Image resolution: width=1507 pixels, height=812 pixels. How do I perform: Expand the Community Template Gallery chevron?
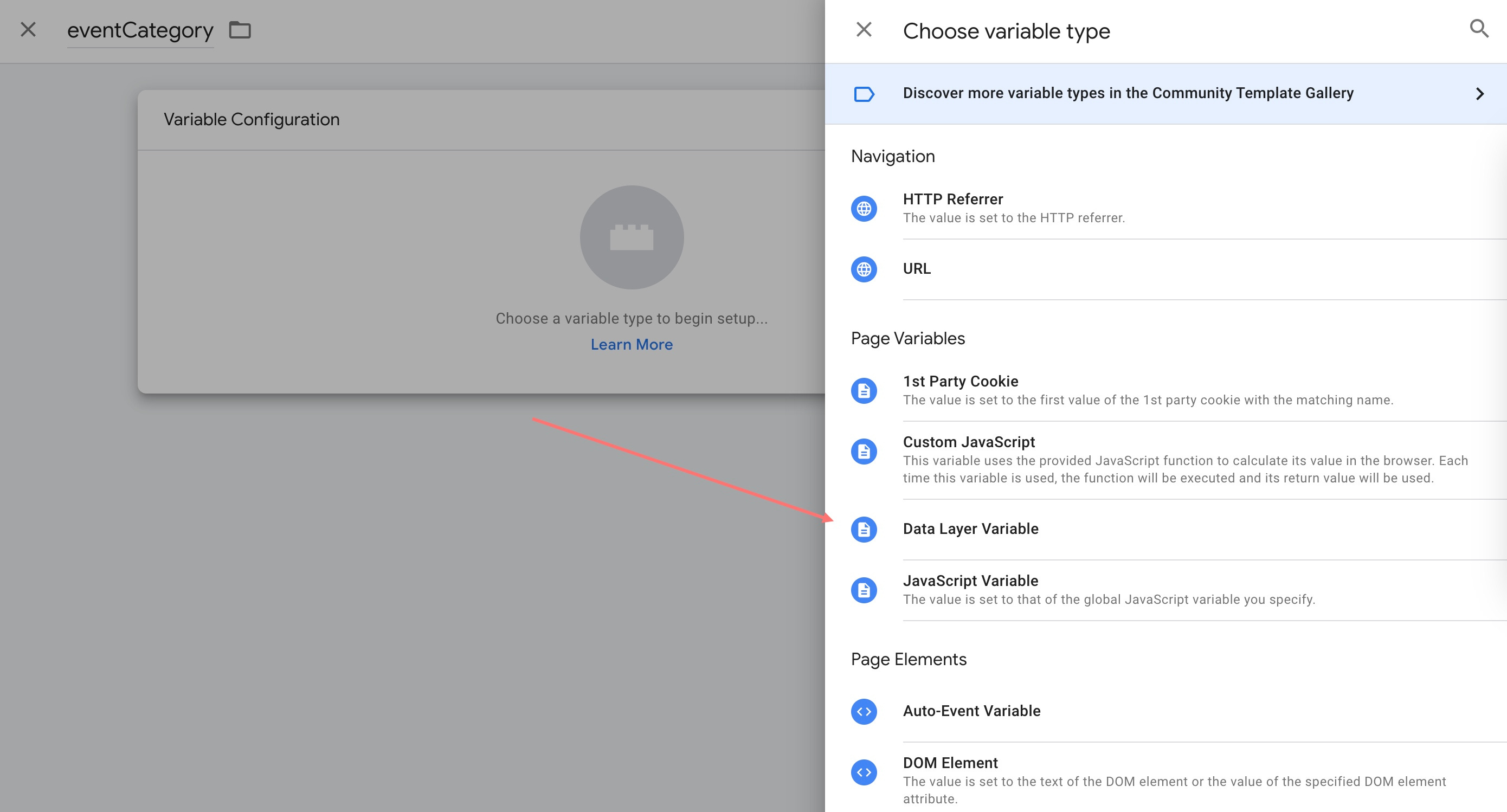pyautogui.click(x=1479, y=94)
